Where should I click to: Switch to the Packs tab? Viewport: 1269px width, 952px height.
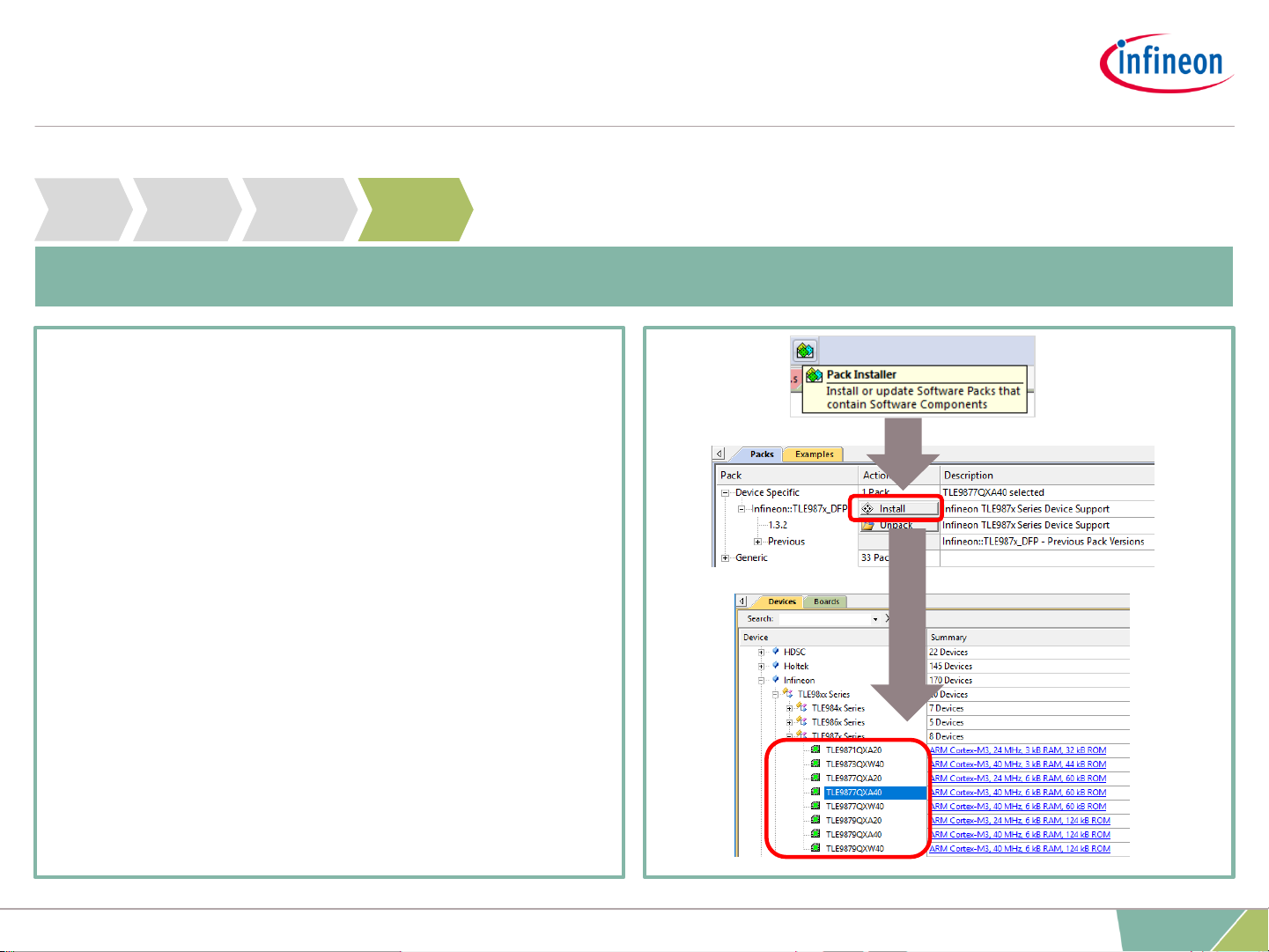[x=762, y=454]
